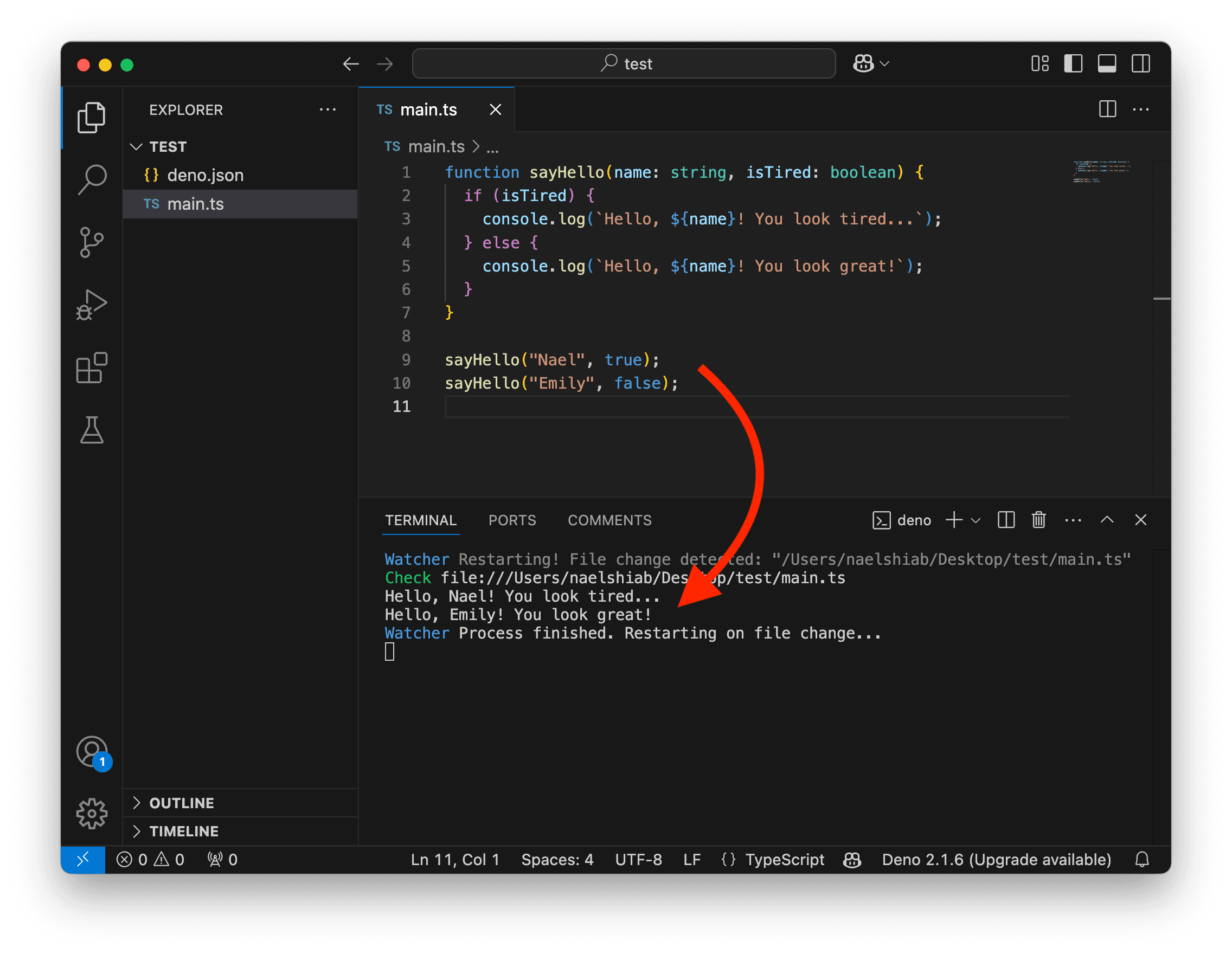This screenshot has width=1232, height=954.
Task: Maximize the panel size chevron
Action: tap(1107, 519)
